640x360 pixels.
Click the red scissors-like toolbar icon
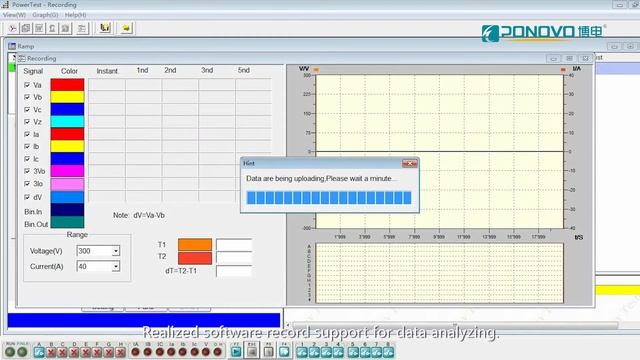[13, 28]
